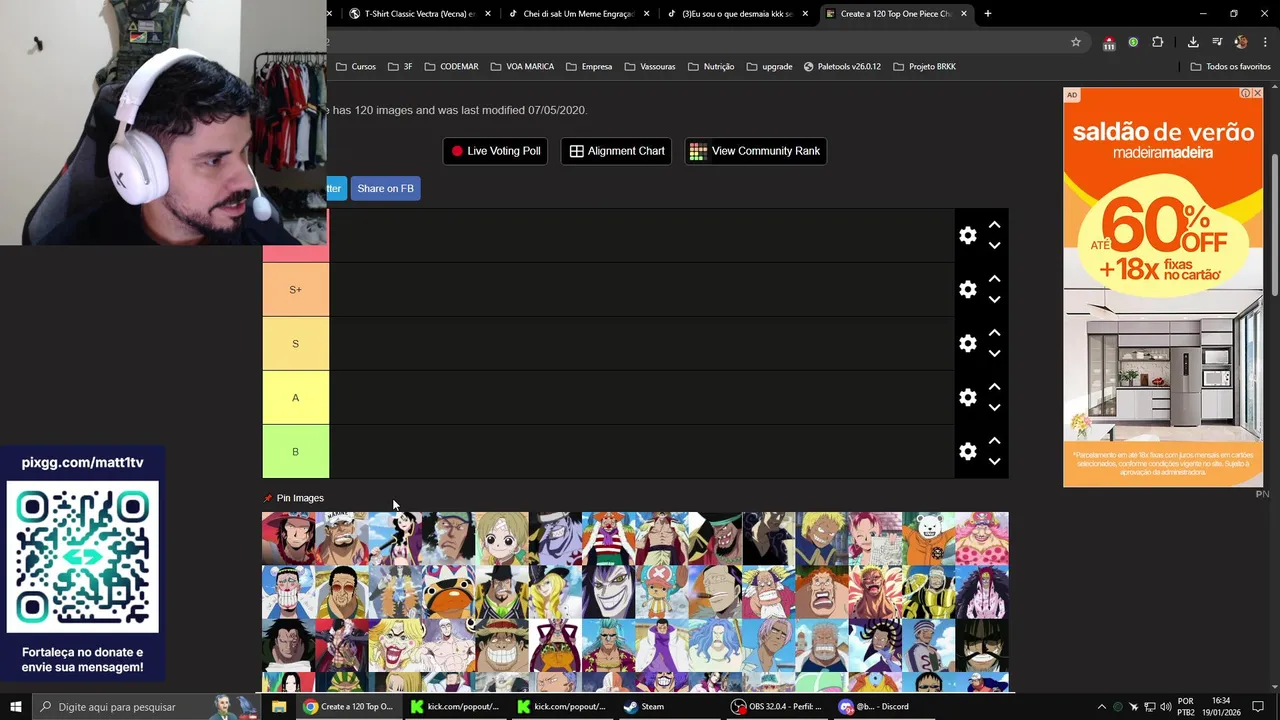The height and width of the screenshot is (720, 1280).
Task: Open the Alignment Chart button
Action: pos(616,151)
